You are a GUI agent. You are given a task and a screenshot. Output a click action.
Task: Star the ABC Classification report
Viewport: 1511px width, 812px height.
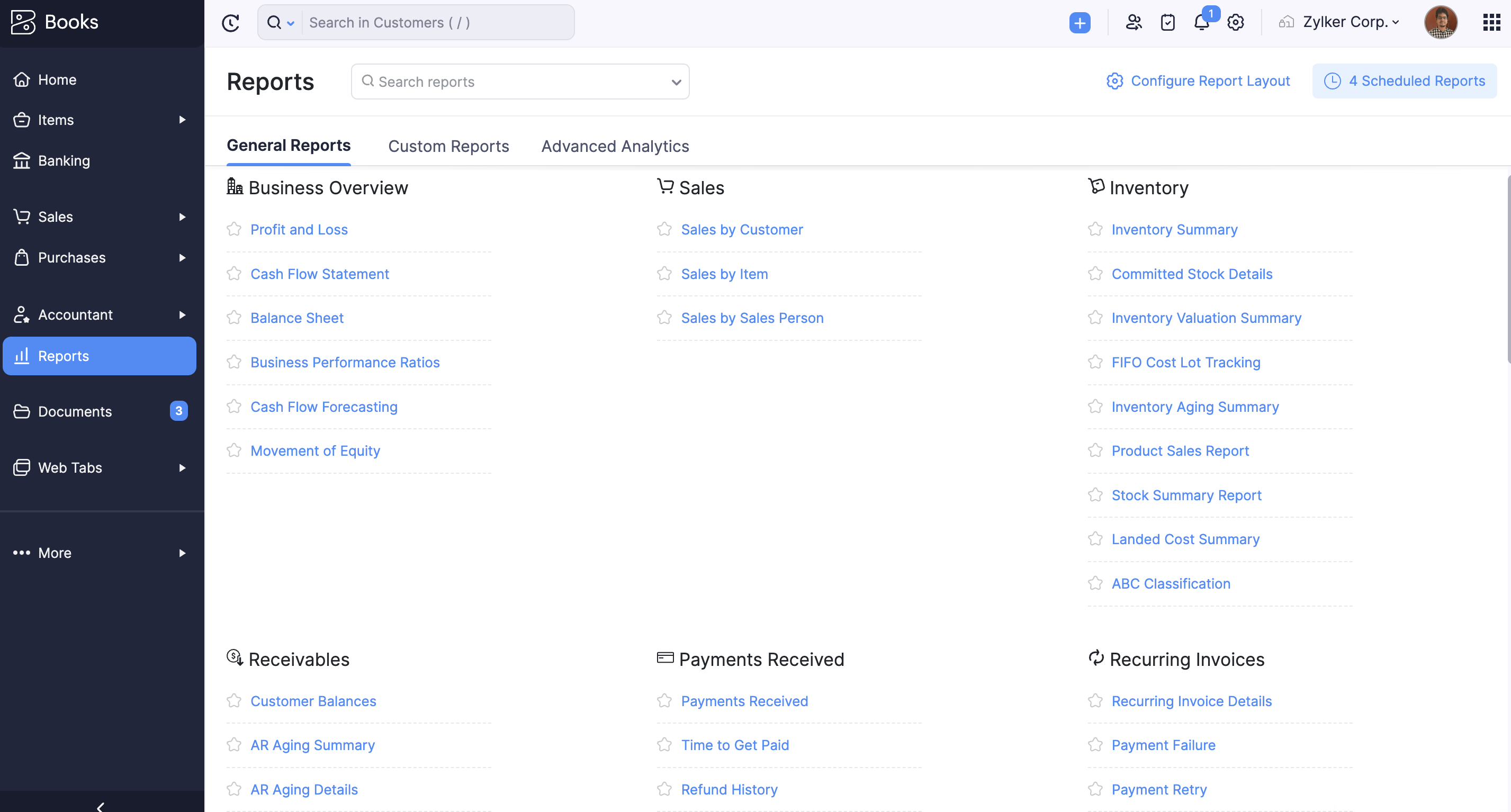tap(1095, 583)
